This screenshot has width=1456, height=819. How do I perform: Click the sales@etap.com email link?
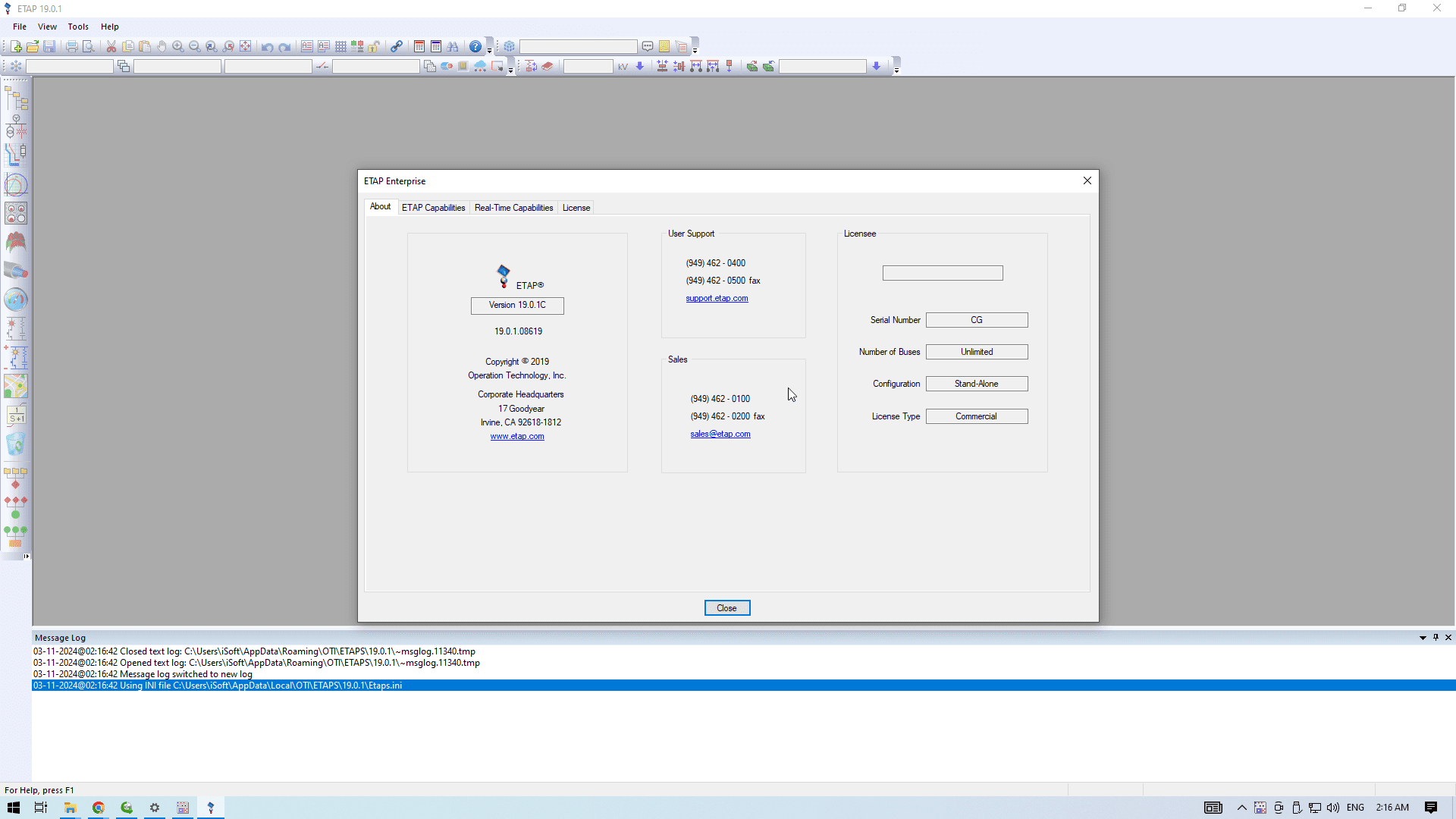(x=720, y=435)
